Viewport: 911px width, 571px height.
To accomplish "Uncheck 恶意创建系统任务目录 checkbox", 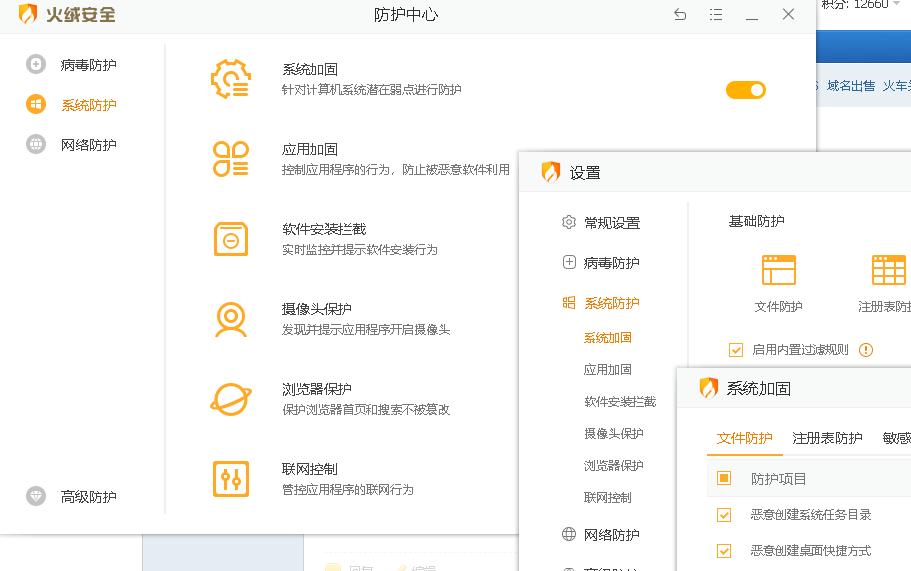I will (724, 515).
